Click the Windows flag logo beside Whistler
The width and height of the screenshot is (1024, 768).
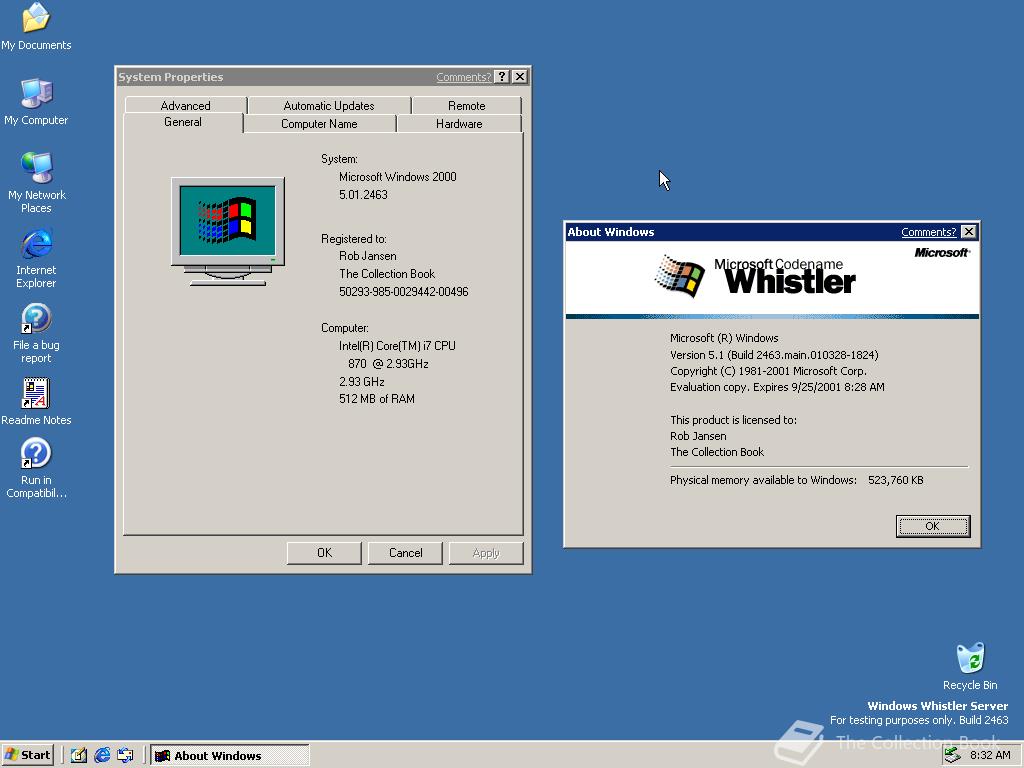[679, 276]
